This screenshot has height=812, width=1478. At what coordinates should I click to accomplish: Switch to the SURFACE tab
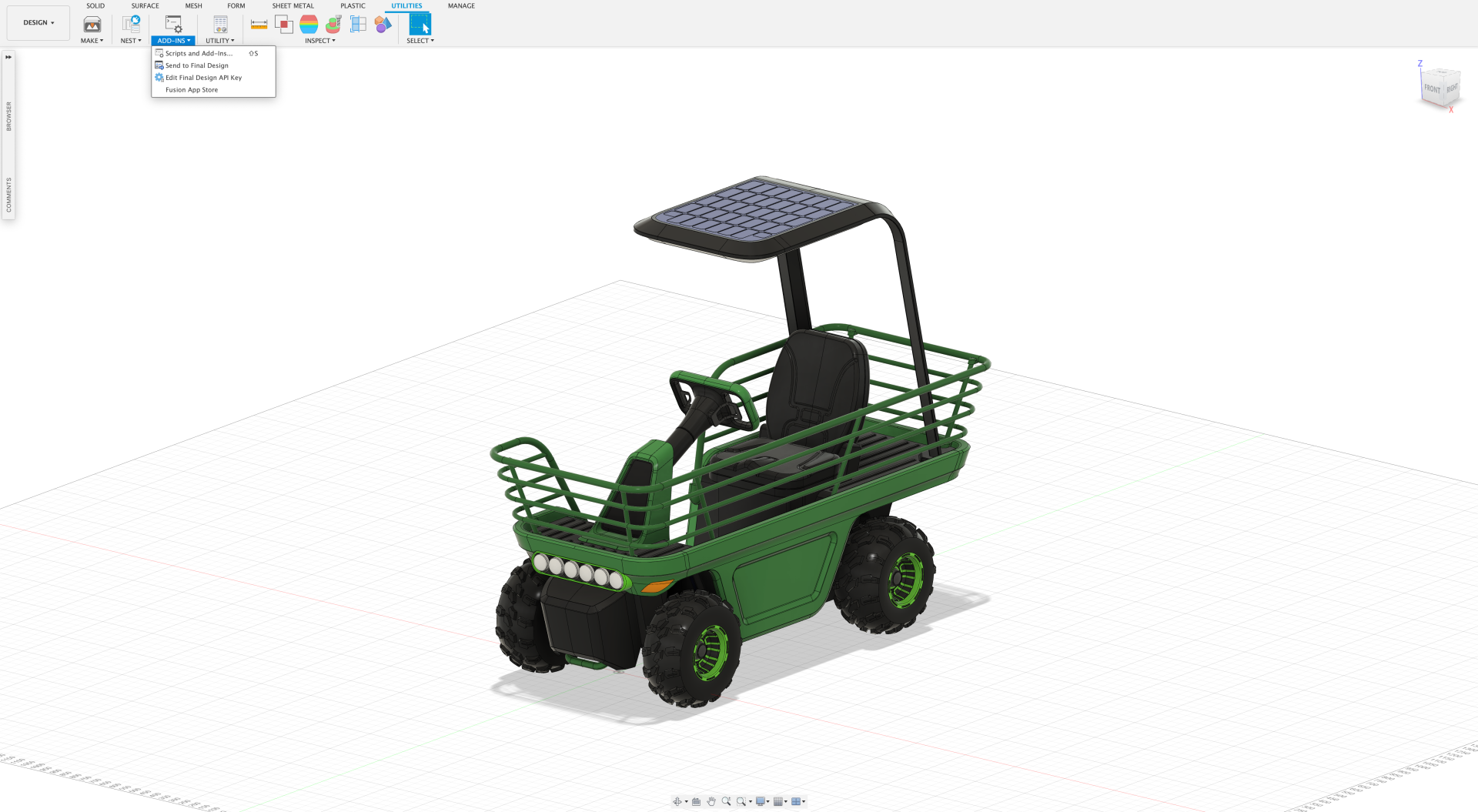[145, 6]
